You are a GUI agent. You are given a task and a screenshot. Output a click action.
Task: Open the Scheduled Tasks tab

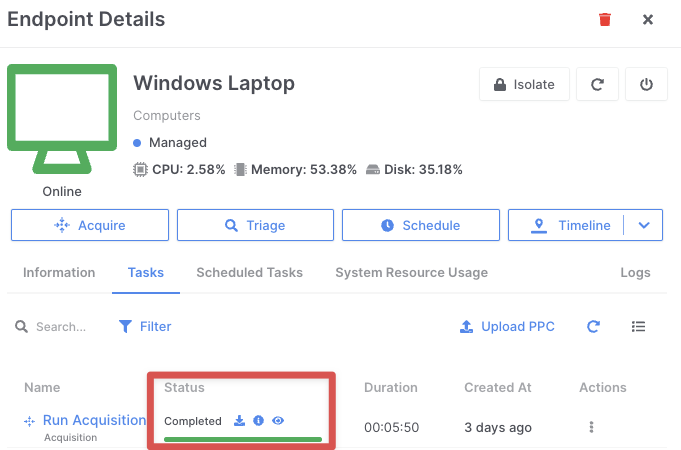(249, 273)
